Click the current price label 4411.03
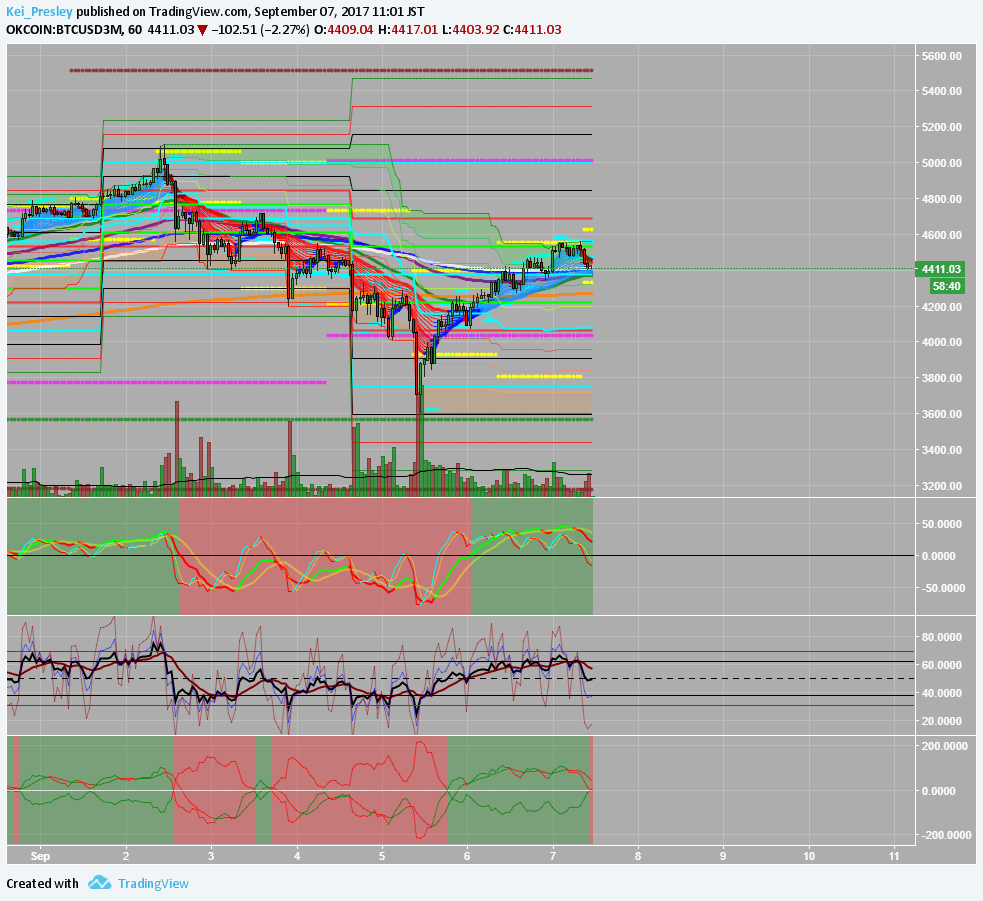 [x=938, y=269]
